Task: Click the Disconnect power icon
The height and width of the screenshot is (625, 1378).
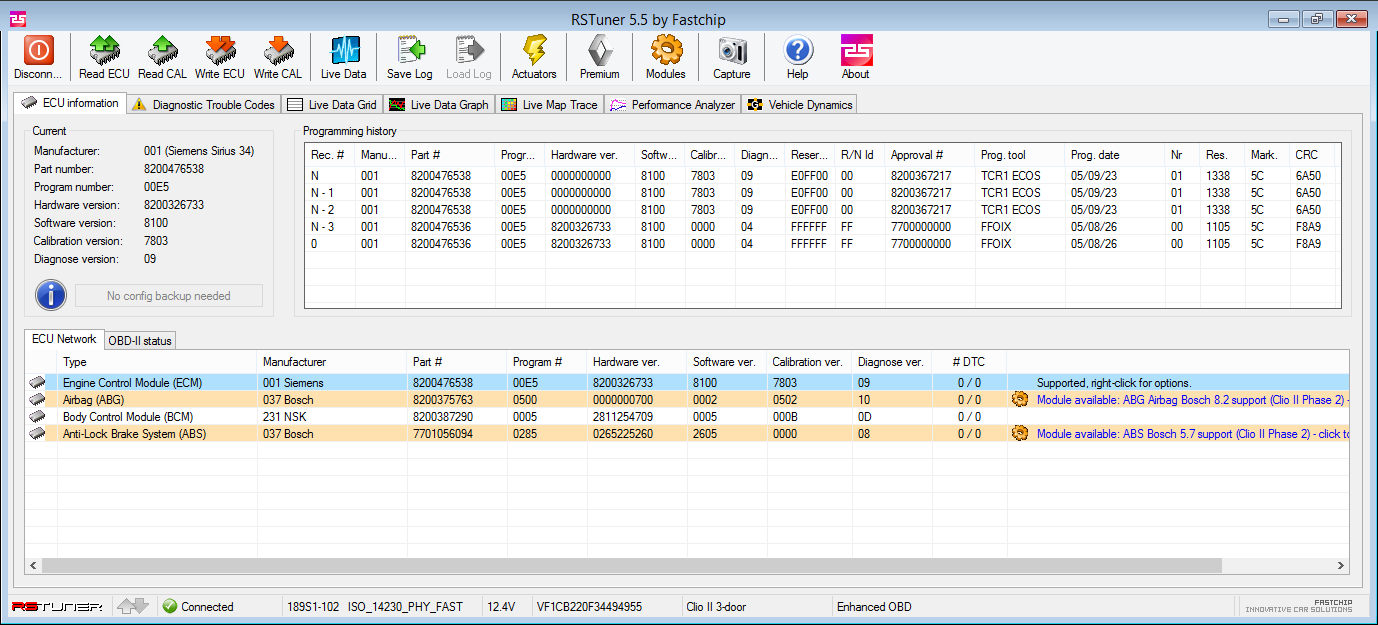Action: (x=38, y=51)
